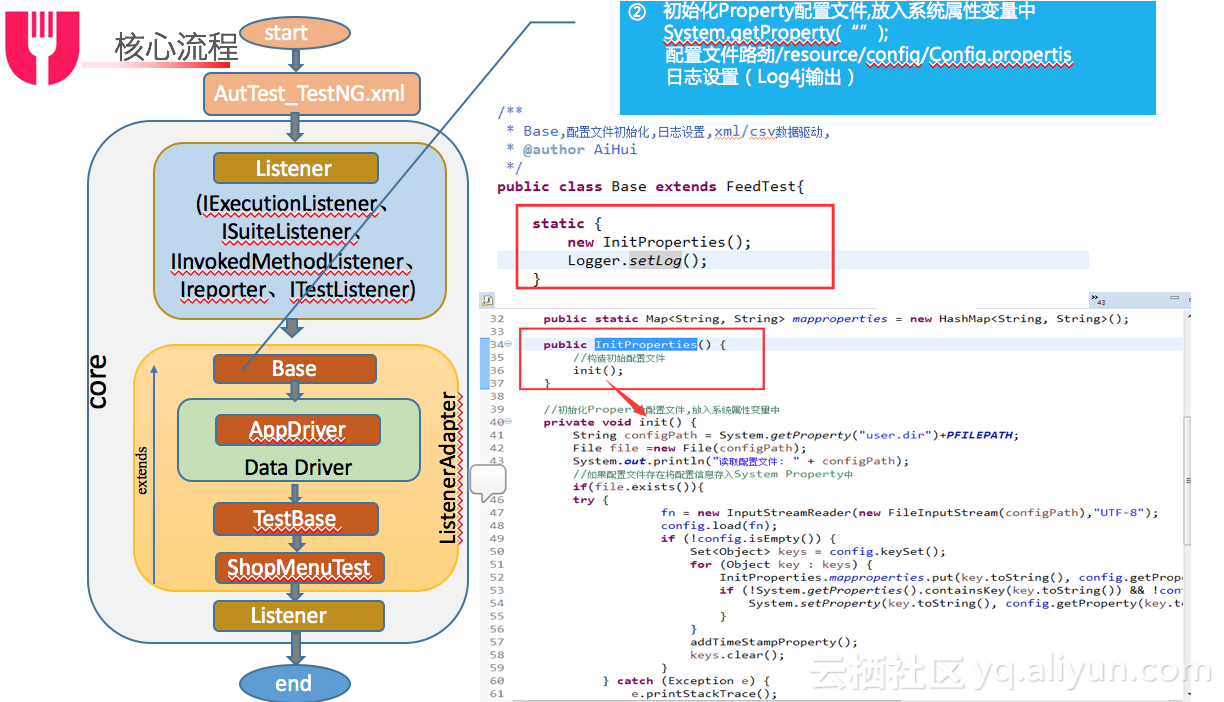The width and height of the screenshot is (1224, 702).
Task: Click Logger.setLog(); statement
Action: tap(637, 260)
